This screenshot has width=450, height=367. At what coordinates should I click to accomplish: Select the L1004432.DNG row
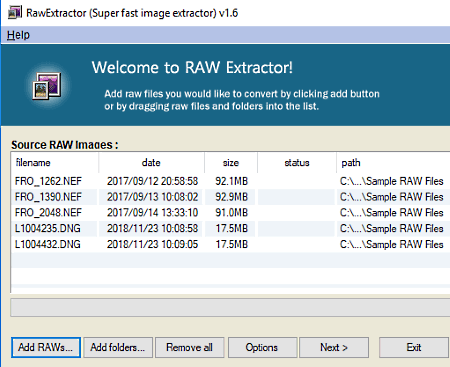tap(231, 244)
